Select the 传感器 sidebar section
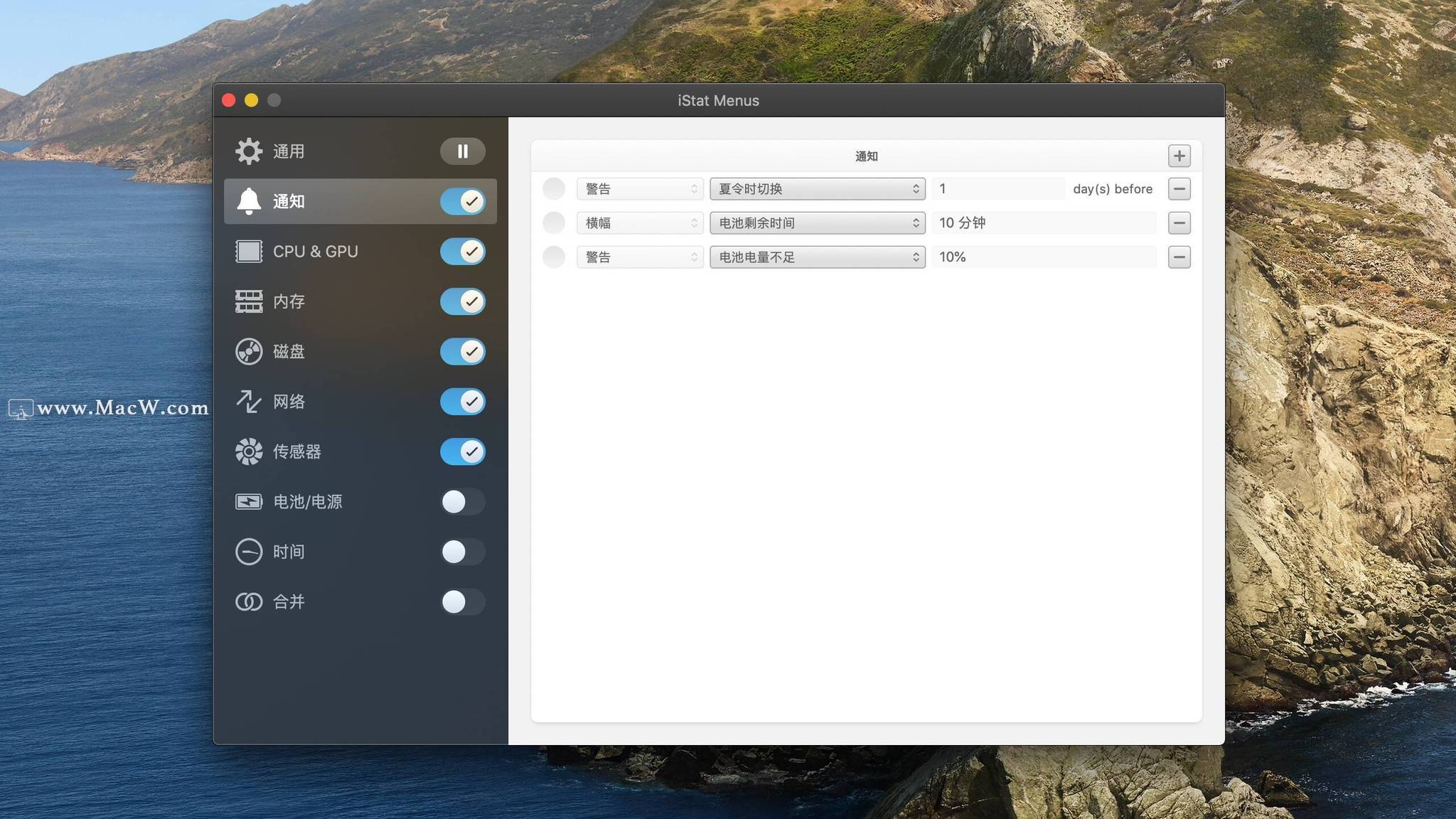The image size is (1456, 819). point(297,451)
